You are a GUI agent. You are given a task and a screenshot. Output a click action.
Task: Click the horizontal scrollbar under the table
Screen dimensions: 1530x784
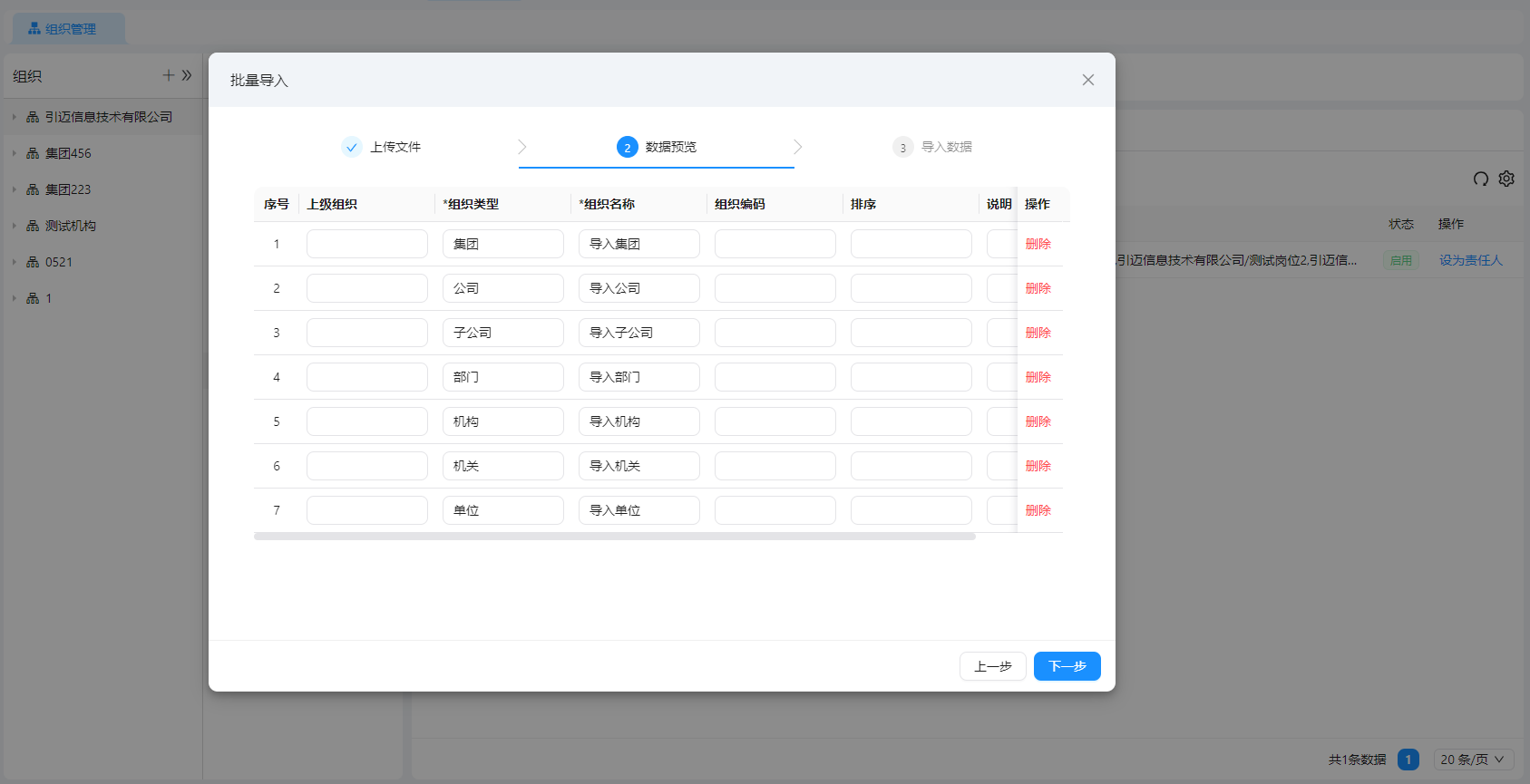tap(615, 537)
